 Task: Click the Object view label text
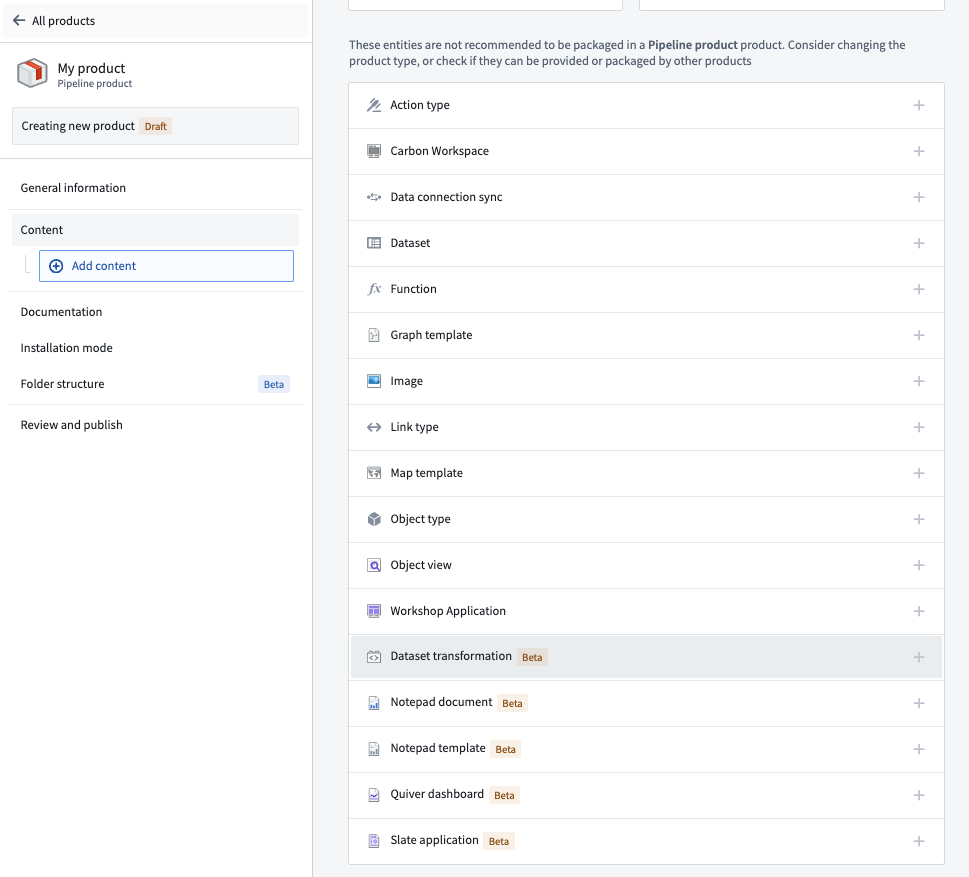pos(421,565)
